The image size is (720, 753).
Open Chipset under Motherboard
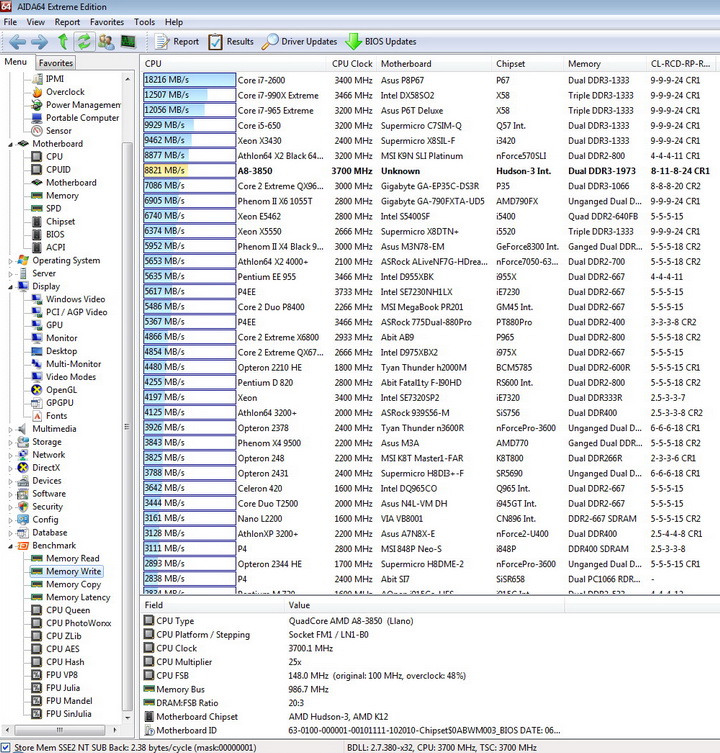pyautogui.click(x=61, y=221)
